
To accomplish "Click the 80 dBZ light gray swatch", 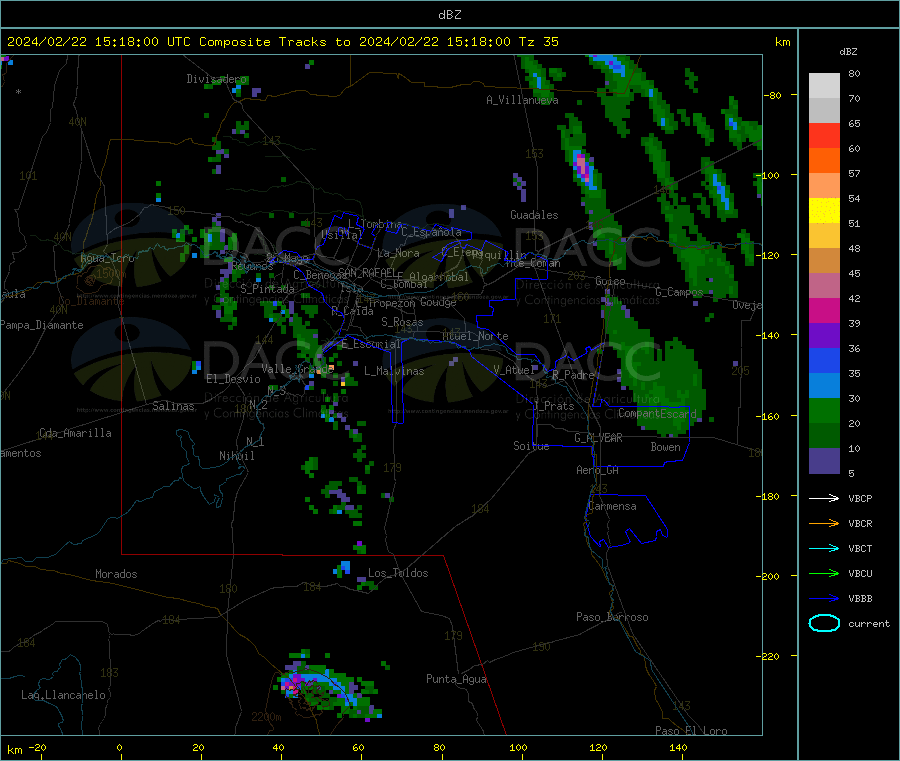I will click(824, 86).
